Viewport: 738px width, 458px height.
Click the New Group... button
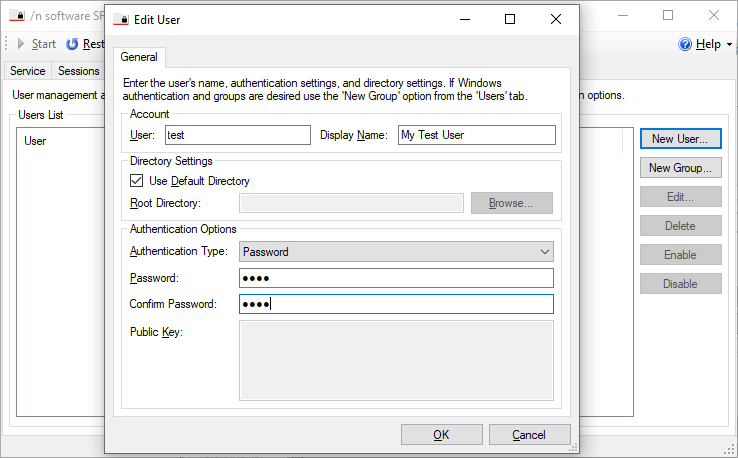679,168
